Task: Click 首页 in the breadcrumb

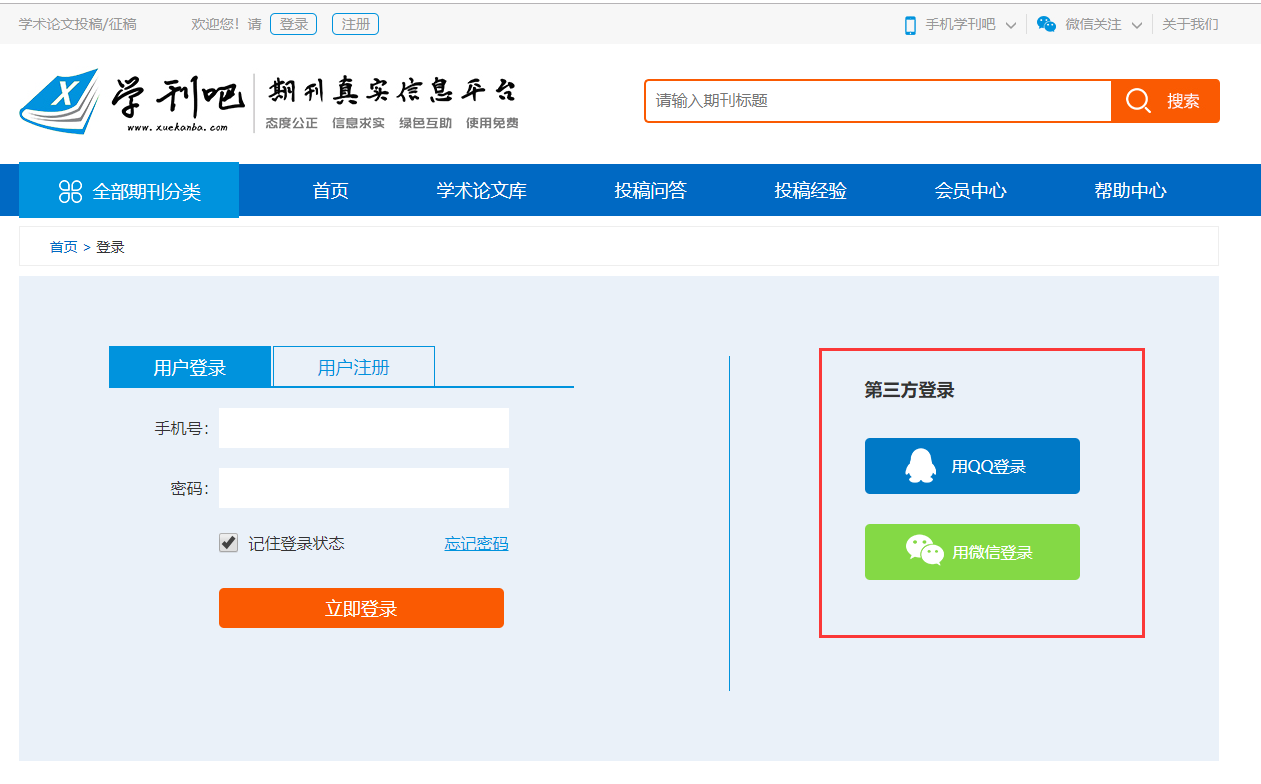Action: [63, 247]
